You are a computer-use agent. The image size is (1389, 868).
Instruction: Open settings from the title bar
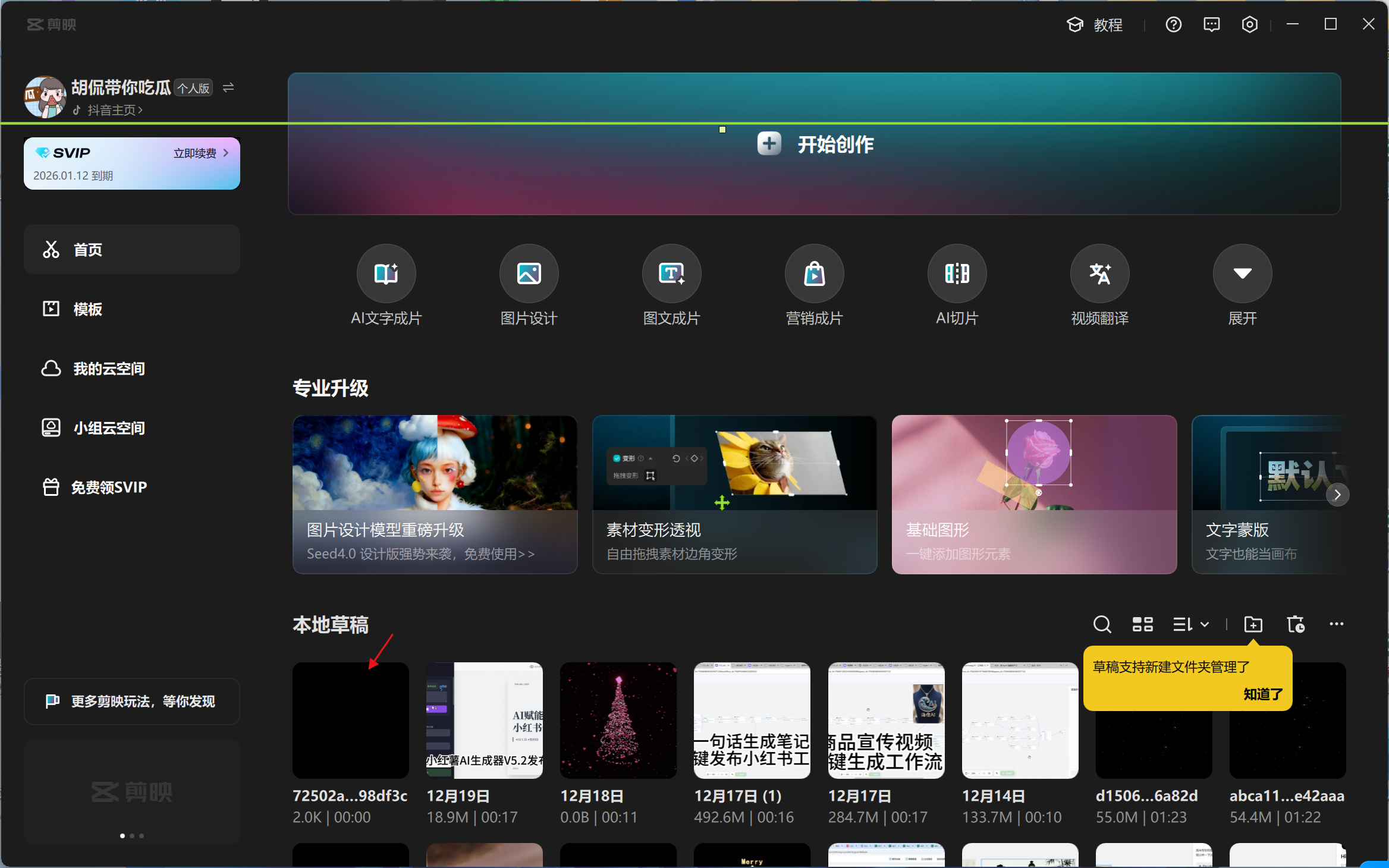tap(1249, 24)
